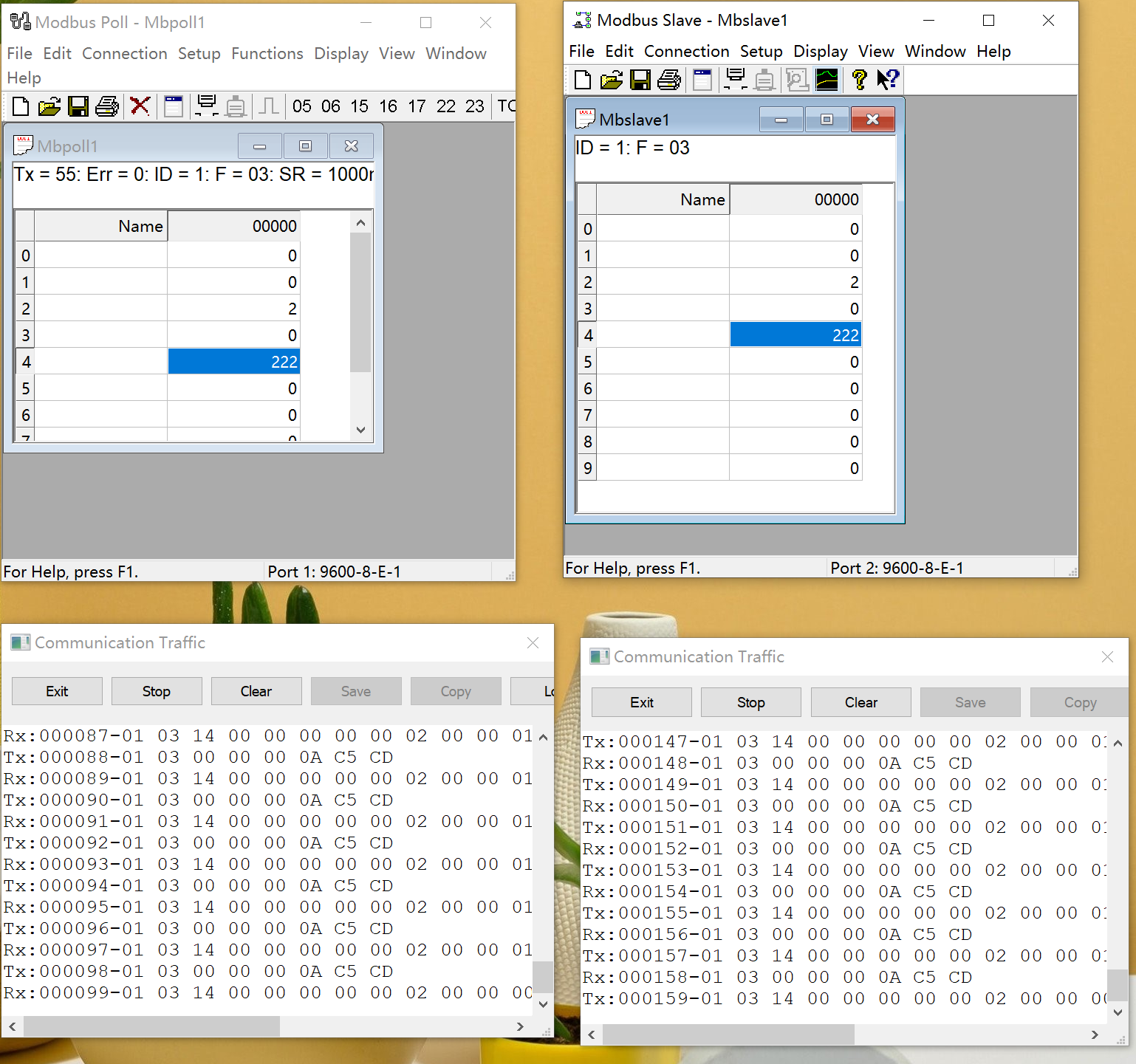Select the 222 cell in Mbslave1 table
Viewport: 1136px width, 1064px height.
point(795,334)
